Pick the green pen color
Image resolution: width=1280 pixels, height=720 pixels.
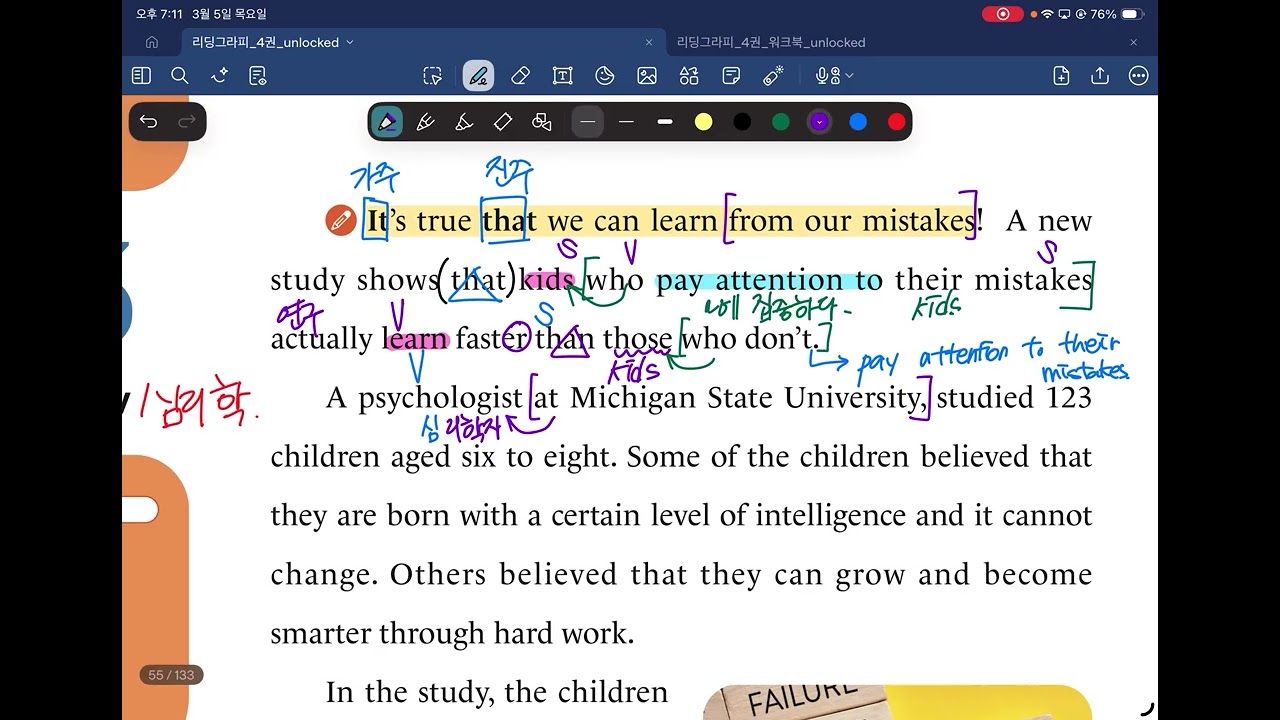[781, 122]
